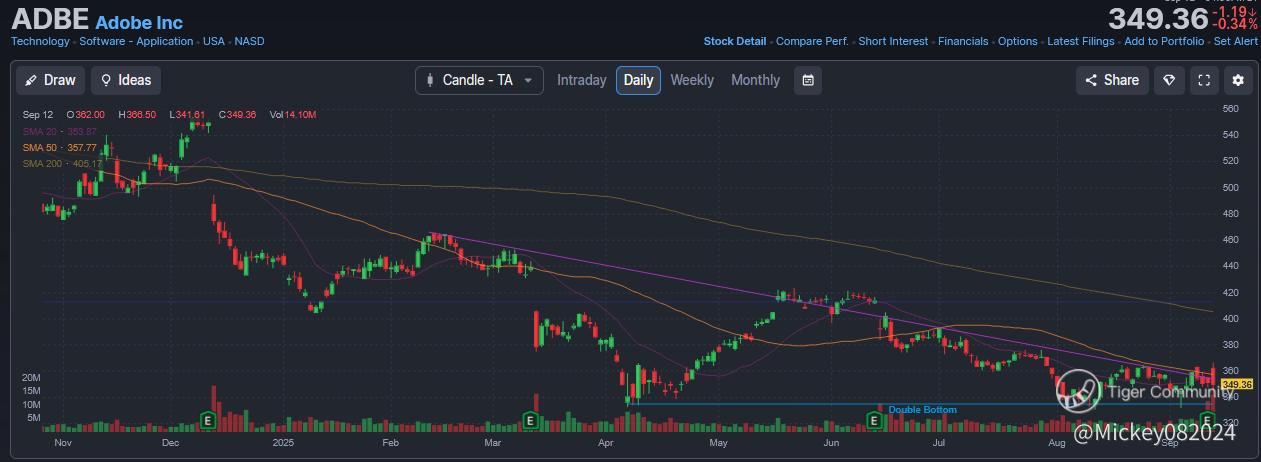
Task: Select the Weekly timeframe
Action: click(692, 80)
